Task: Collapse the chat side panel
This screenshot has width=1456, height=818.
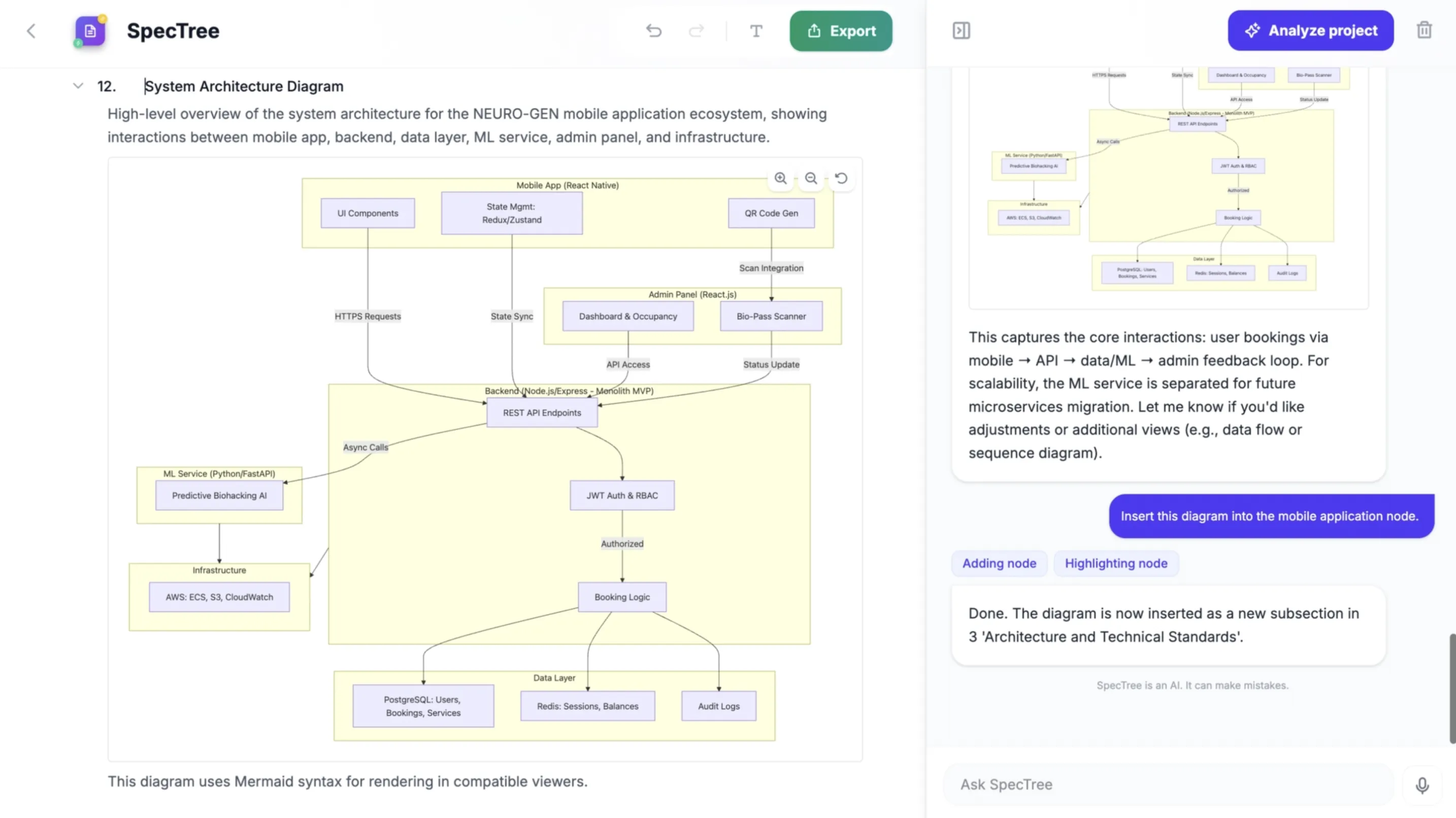Action: (961, 30)
